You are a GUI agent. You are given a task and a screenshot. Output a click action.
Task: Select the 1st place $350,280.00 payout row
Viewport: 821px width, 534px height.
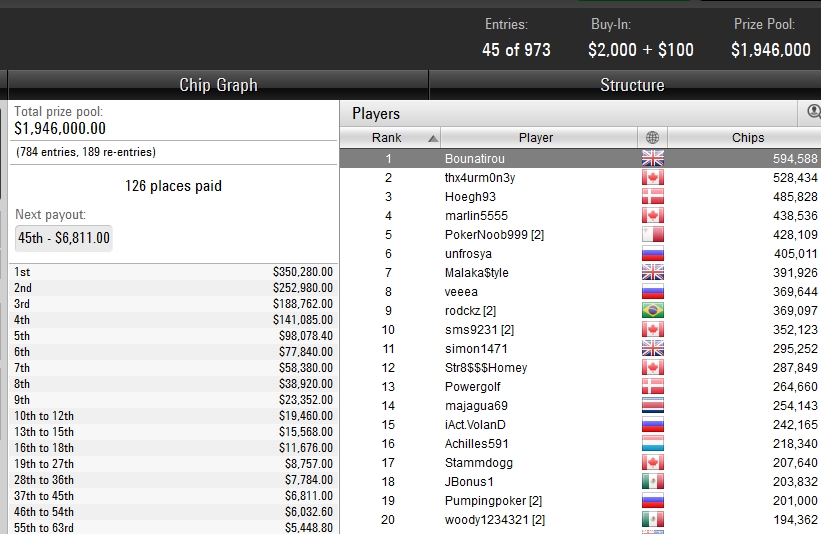pos(173,272)
